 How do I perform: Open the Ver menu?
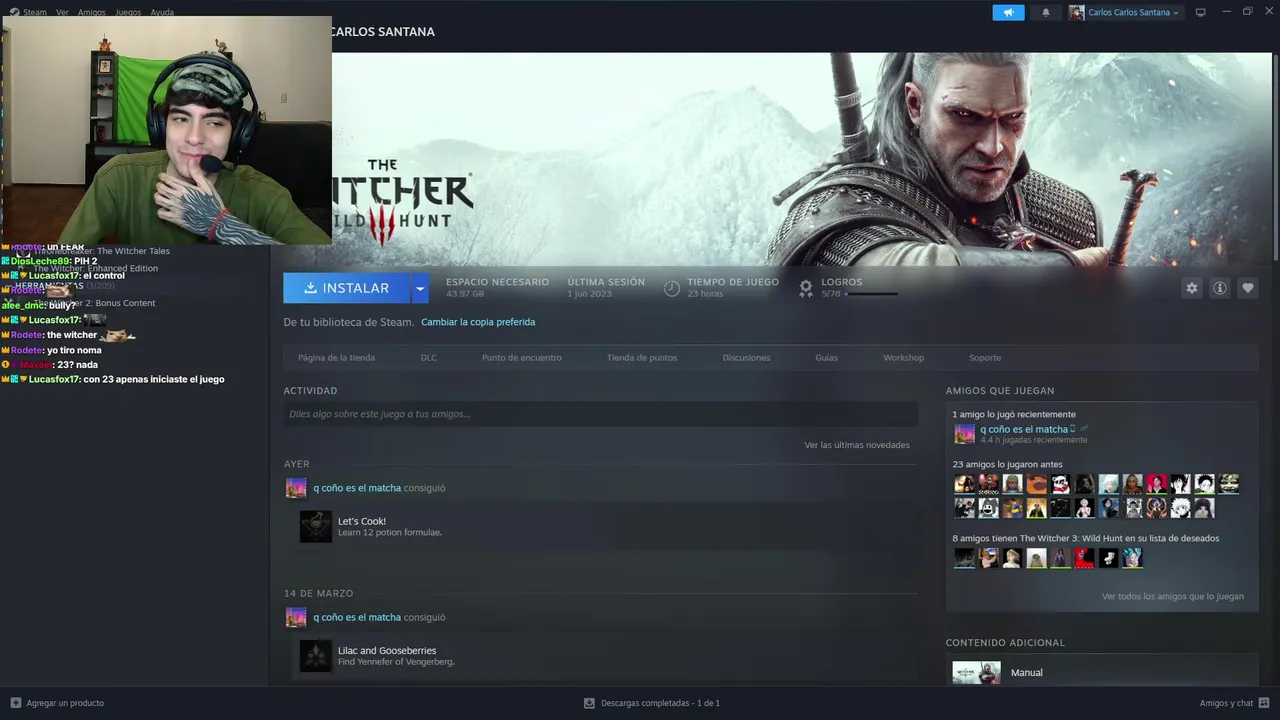[x=62, y=12]
